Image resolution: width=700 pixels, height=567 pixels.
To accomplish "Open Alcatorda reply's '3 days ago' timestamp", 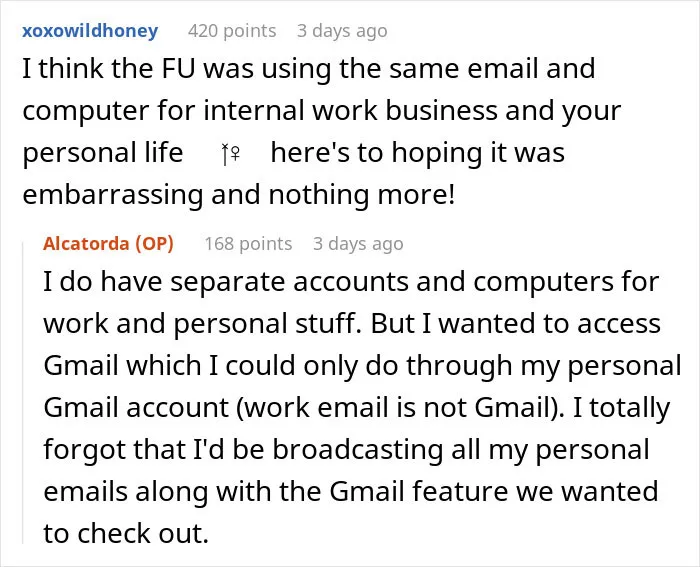I will coord(358,244).
